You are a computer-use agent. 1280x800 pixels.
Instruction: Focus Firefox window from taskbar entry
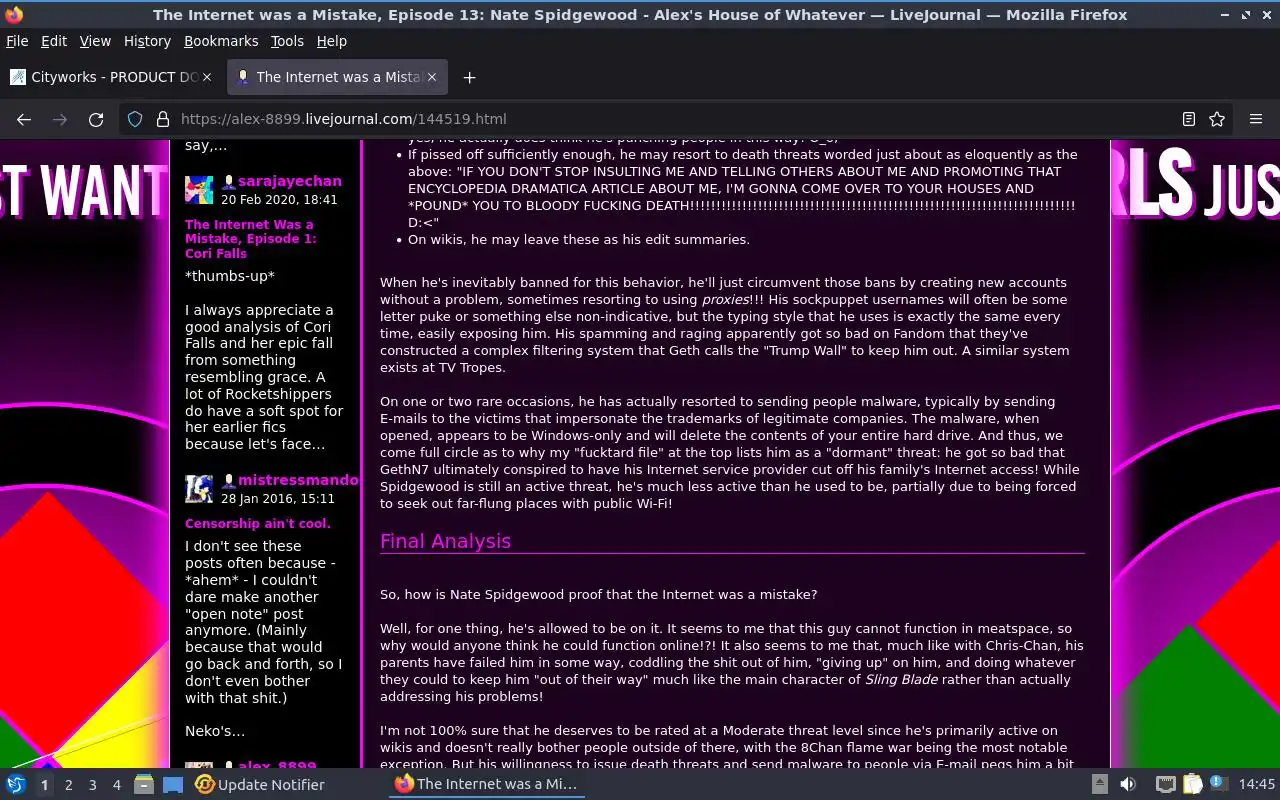coord(487,785)
